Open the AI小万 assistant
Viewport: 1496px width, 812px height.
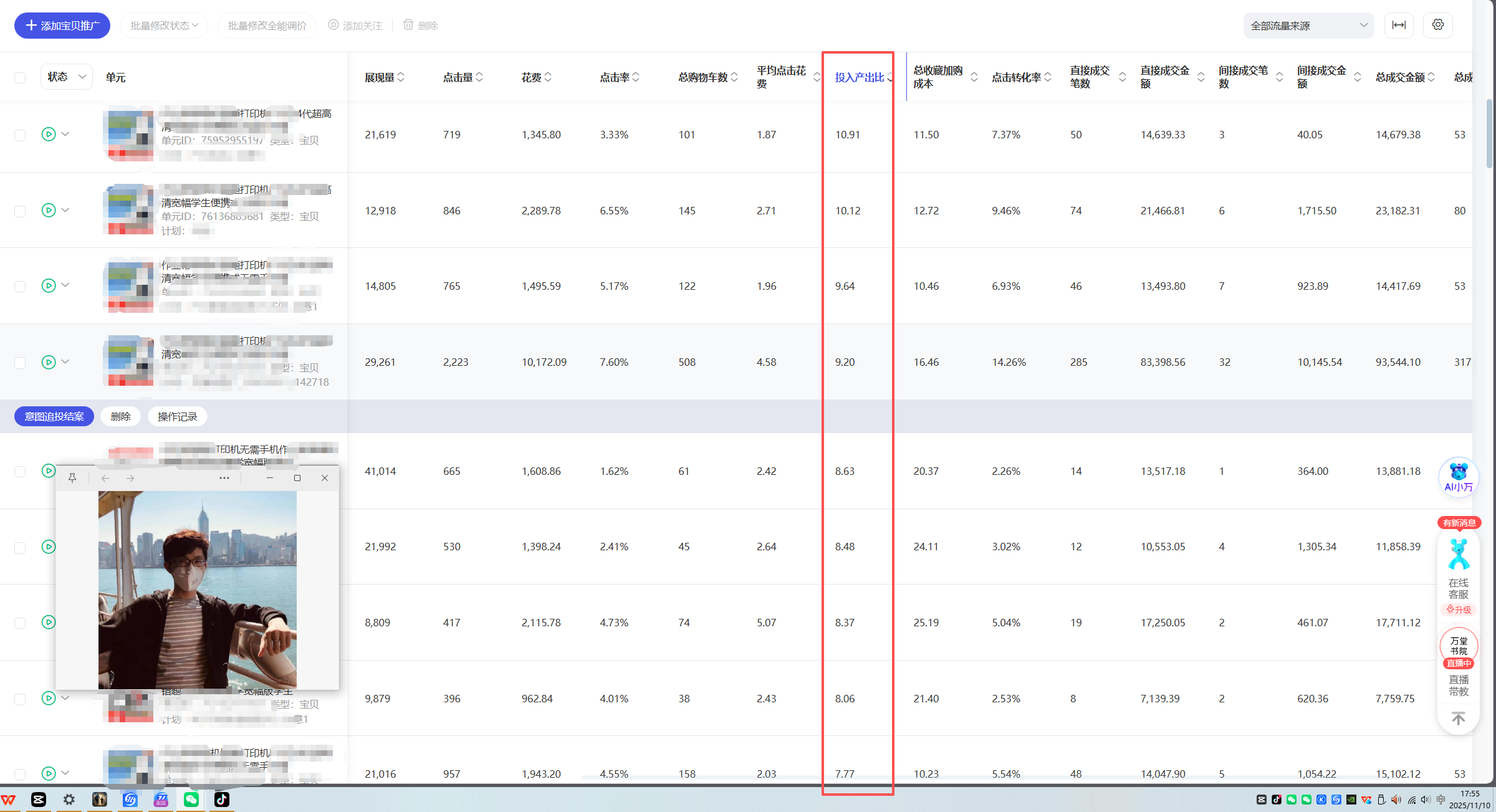click(x=1459, y=477)
